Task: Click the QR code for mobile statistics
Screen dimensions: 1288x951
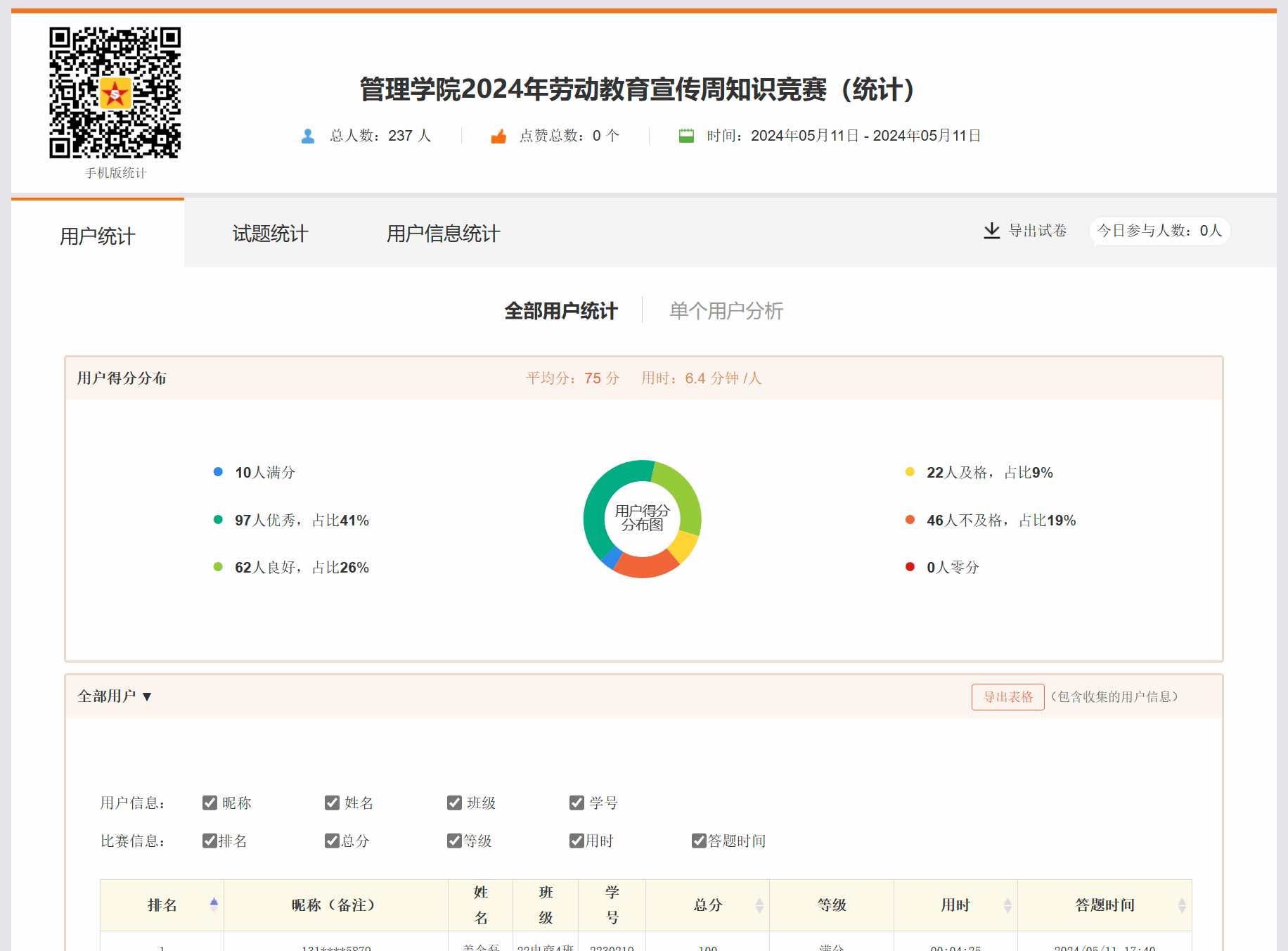Action: pyautogui.click(x=115, y=93)
